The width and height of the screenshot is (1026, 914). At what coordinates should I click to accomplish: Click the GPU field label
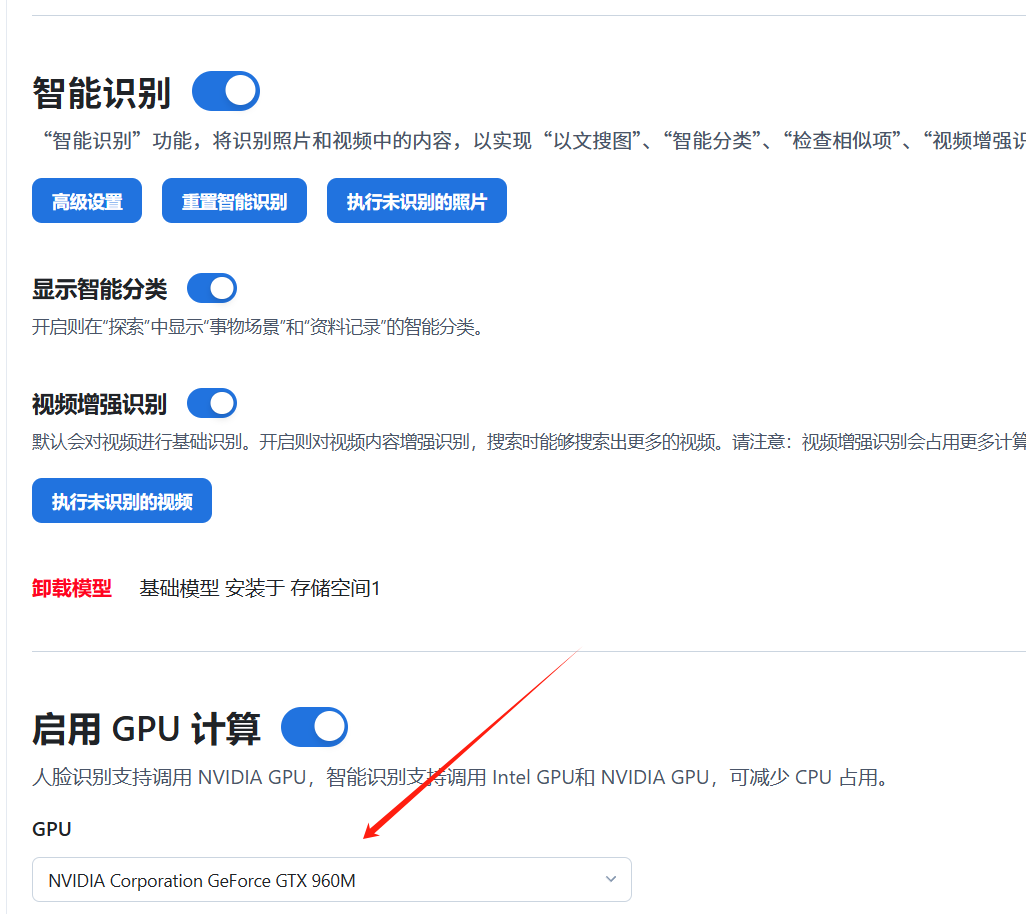[52, 829]
